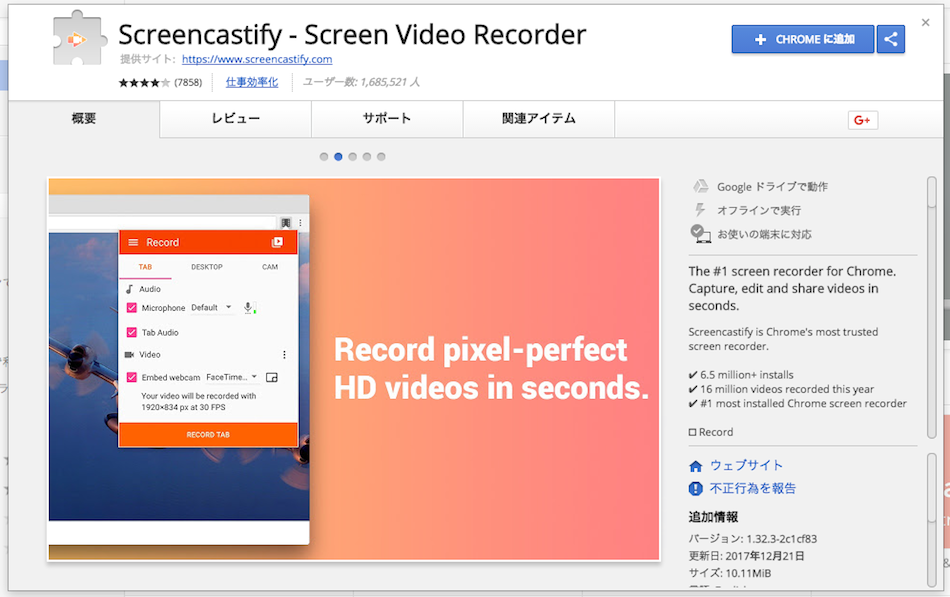Toggle the Embed webcam checkbox
This screenshot has height=597, width=950.
131,377
